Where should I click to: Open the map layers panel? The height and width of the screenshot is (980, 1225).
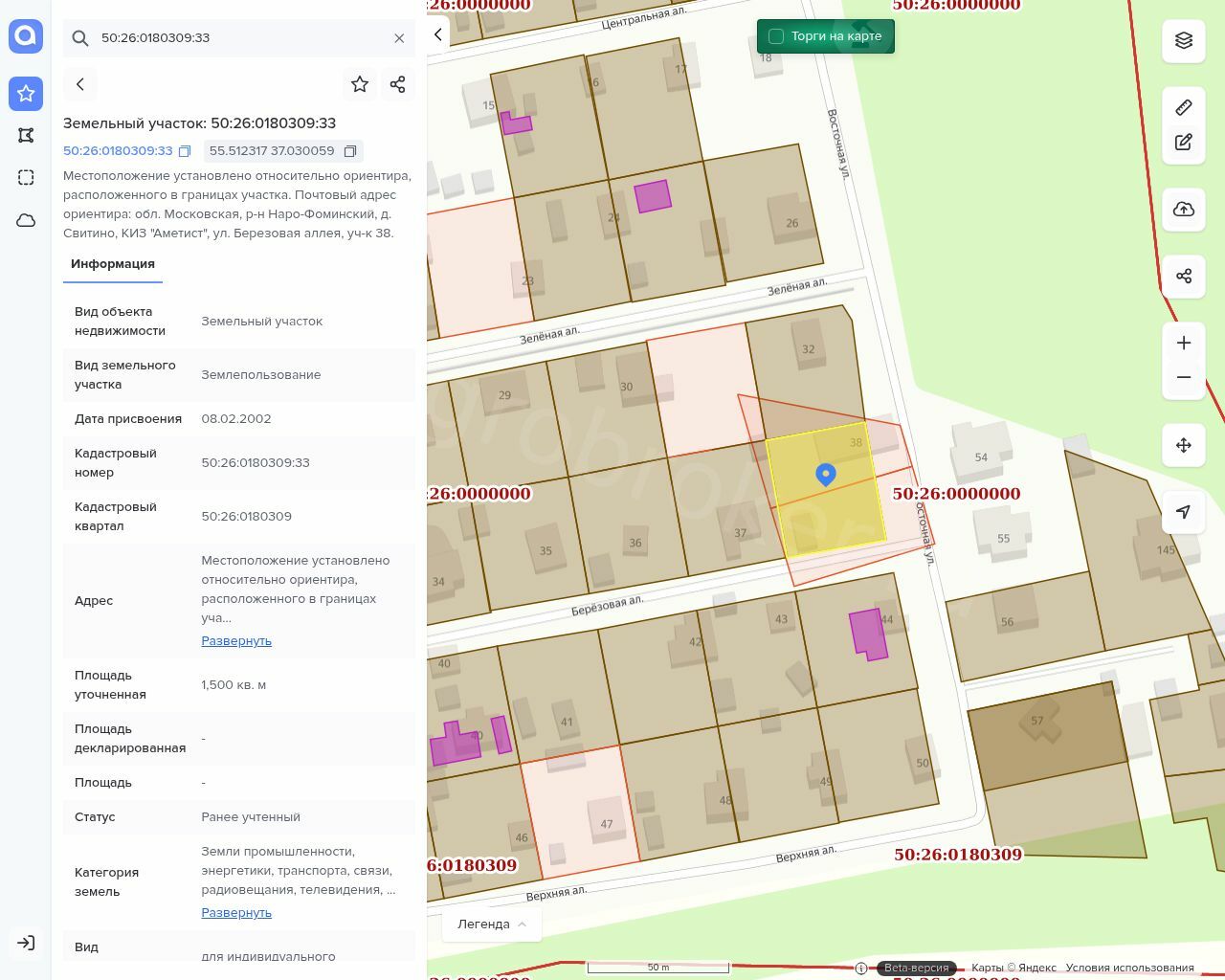1184,40
